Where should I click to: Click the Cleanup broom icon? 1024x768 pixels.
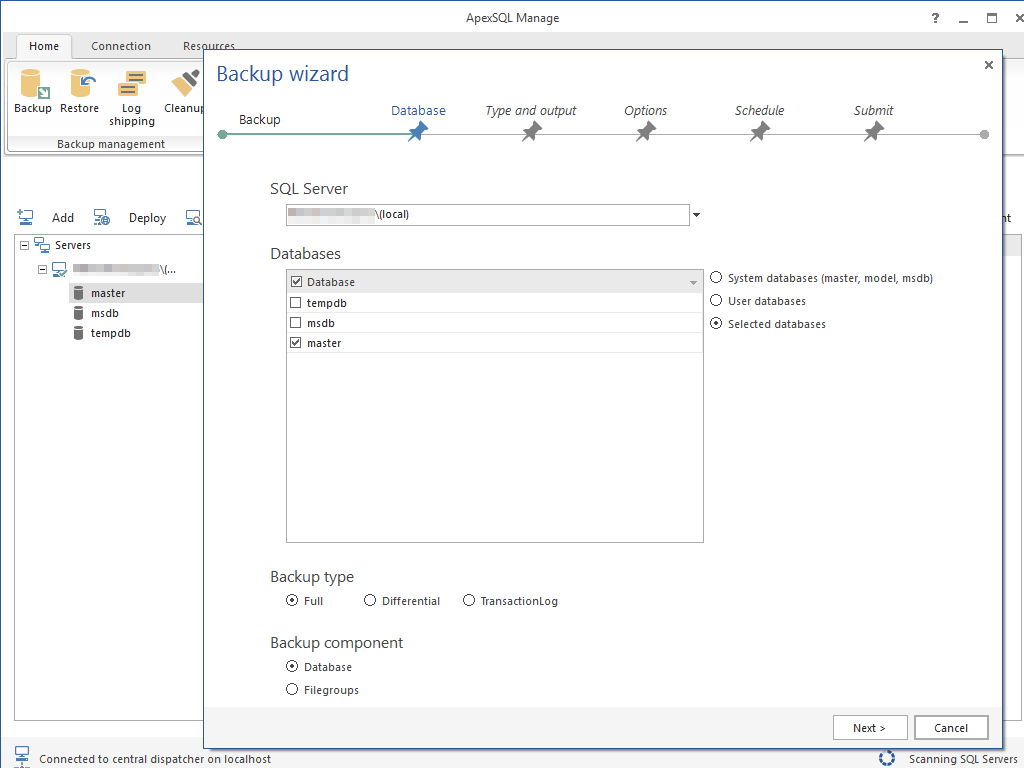pos(185,84)
